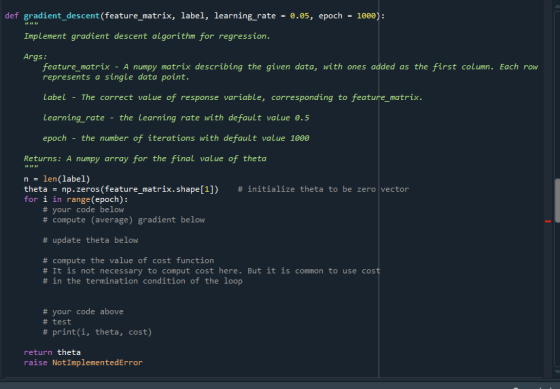The image size is (560, 389).
Task: Click the docstring line starting 'feature_matrix - A numpy matrix'
Action: (290, 67)
